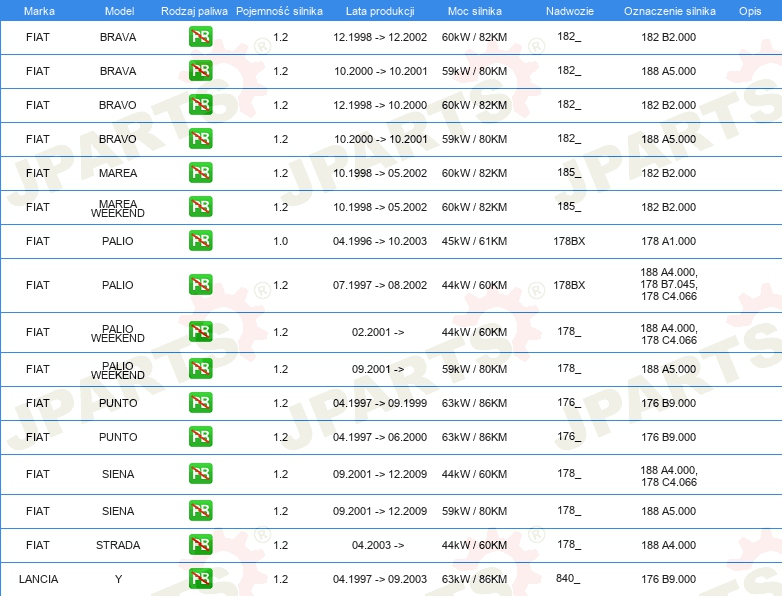The width and height of the screenshot is (782, 596).
Task: Click years 04.1997 -> 09.1999
Action: [x=380, y=403]
